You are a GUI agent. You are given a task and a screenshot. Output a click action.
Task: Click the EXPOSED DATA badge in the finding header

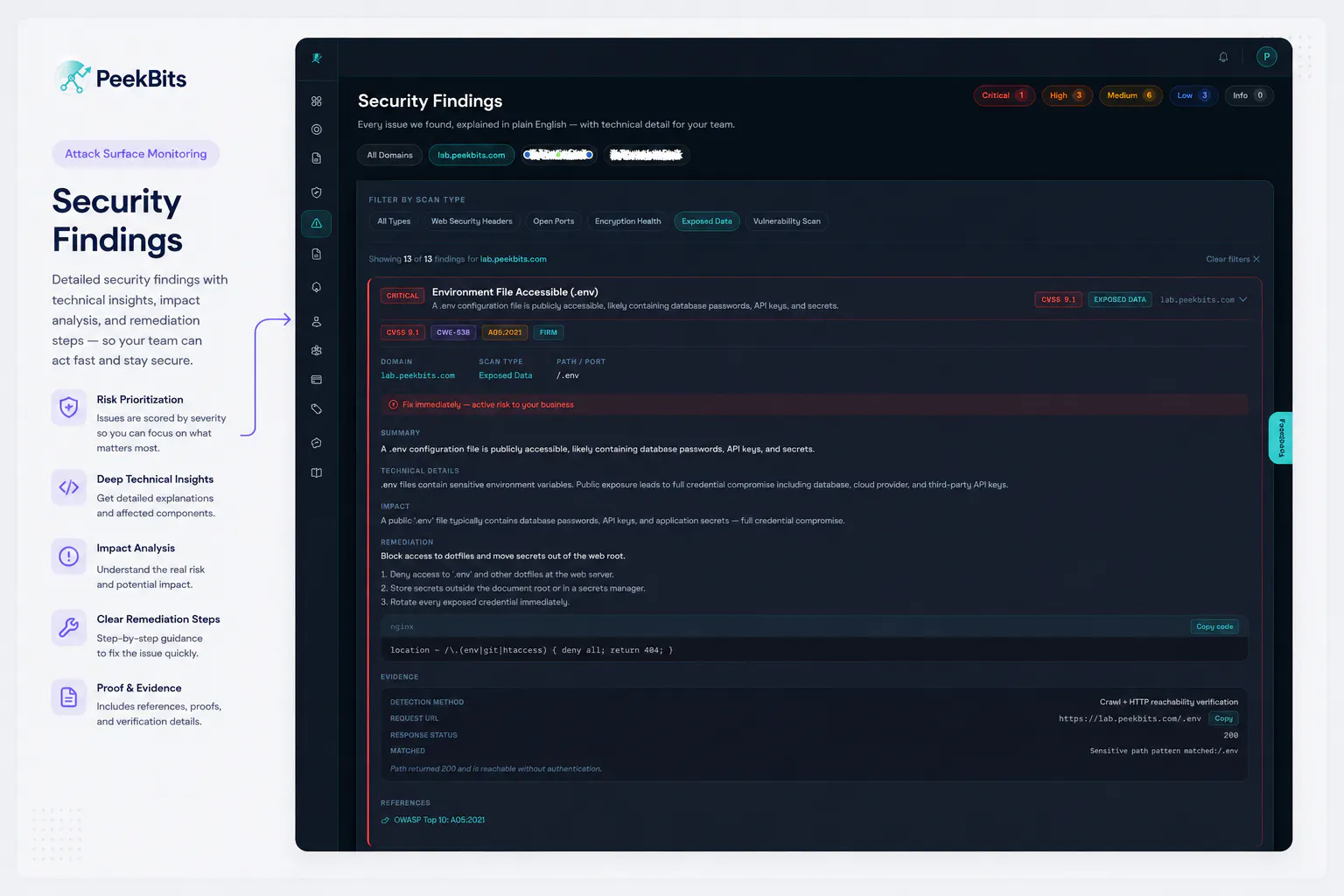(x=1119, y=299)
